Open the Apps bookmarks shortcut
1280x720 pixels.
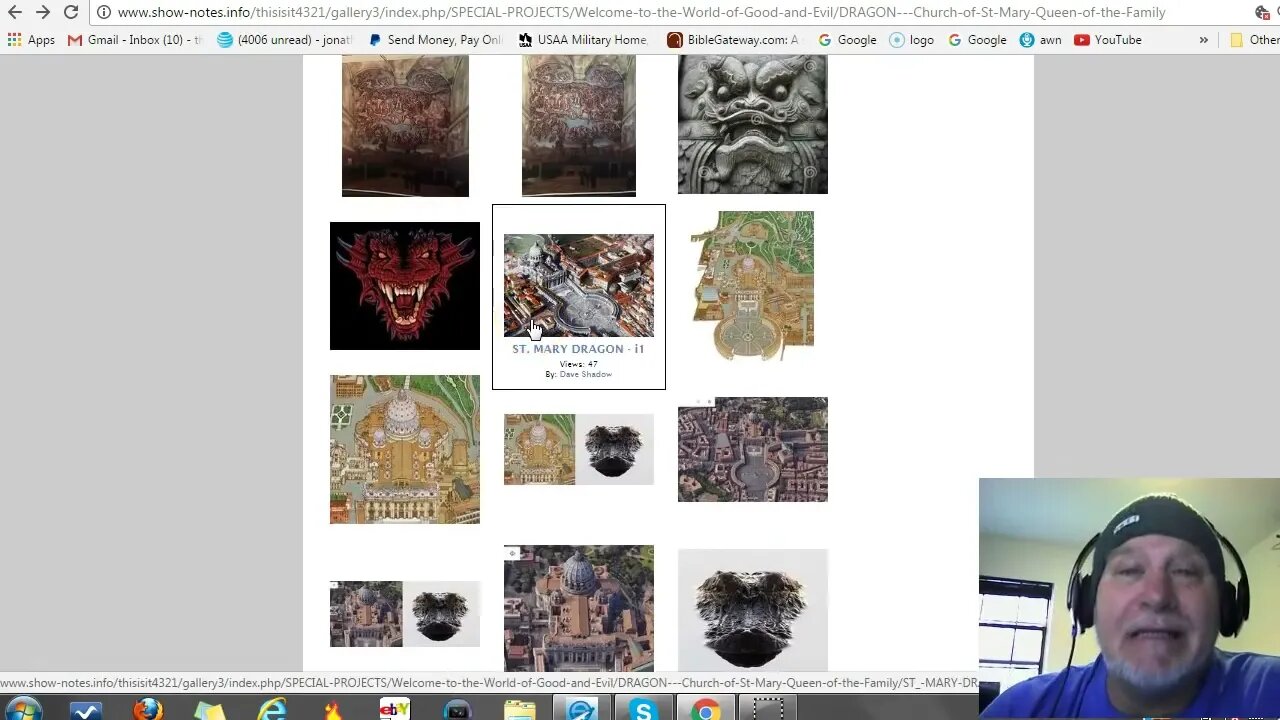[x=31, y=40]
